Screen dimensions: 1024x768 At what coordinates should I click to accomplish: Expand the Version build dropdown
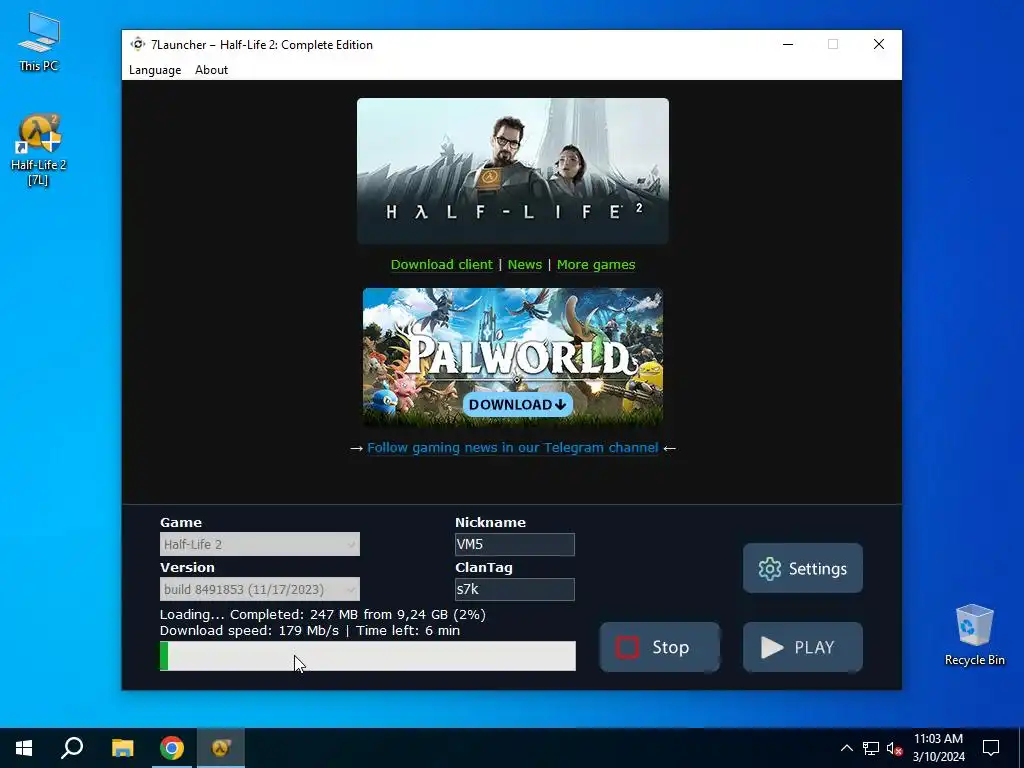pos(260,589)
